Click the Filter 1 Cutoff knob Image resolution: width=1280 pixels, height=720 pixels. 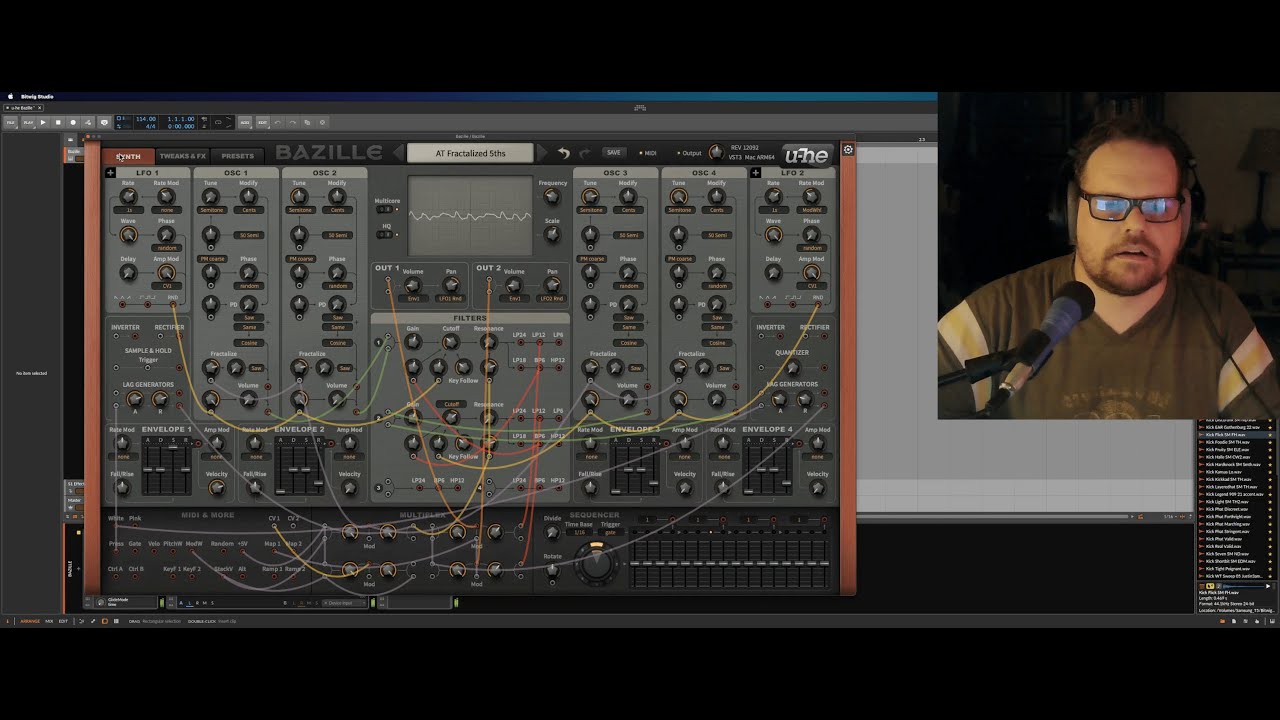[451, 342]
